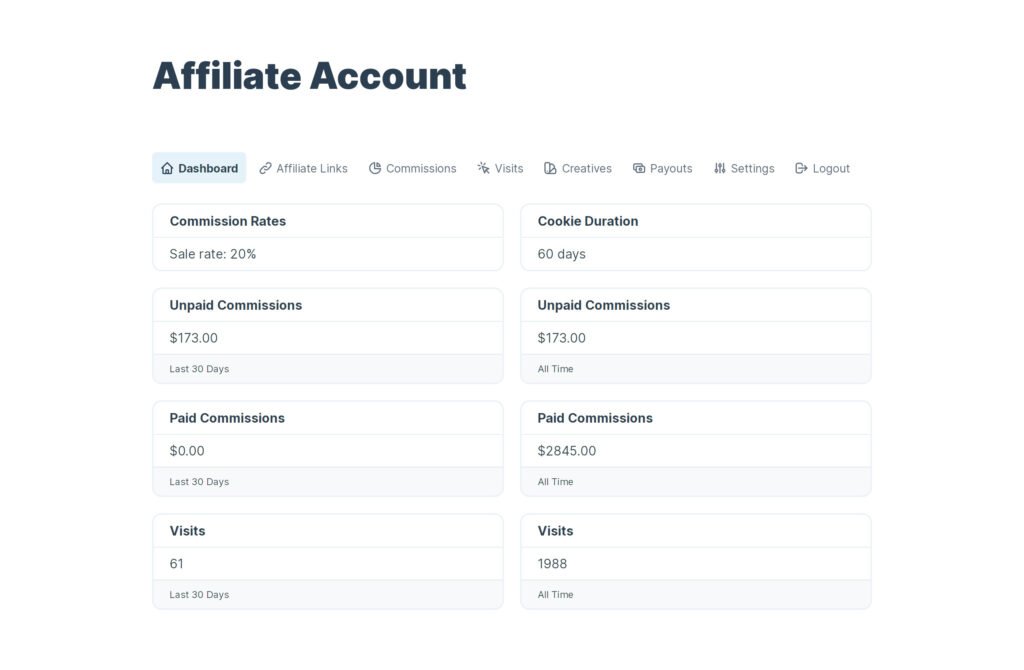Select $173.00 in All Time unpaid card

(x=562, y=338)
